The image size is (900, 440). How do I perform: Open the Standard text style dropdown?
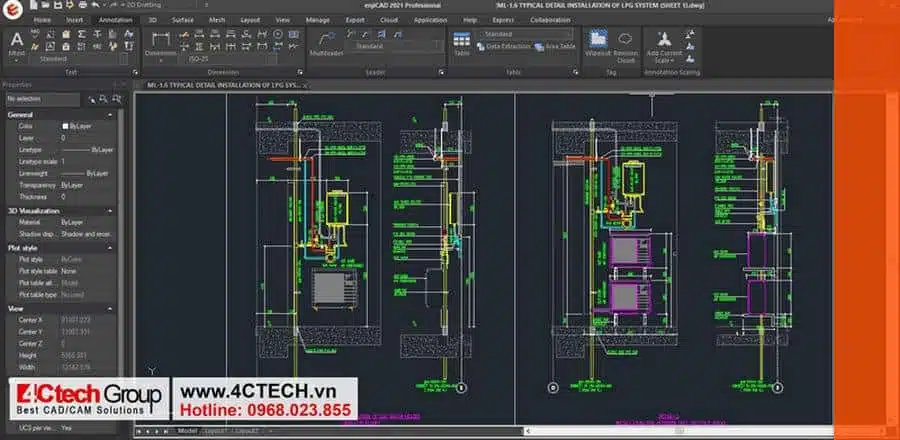pos(79,59)
